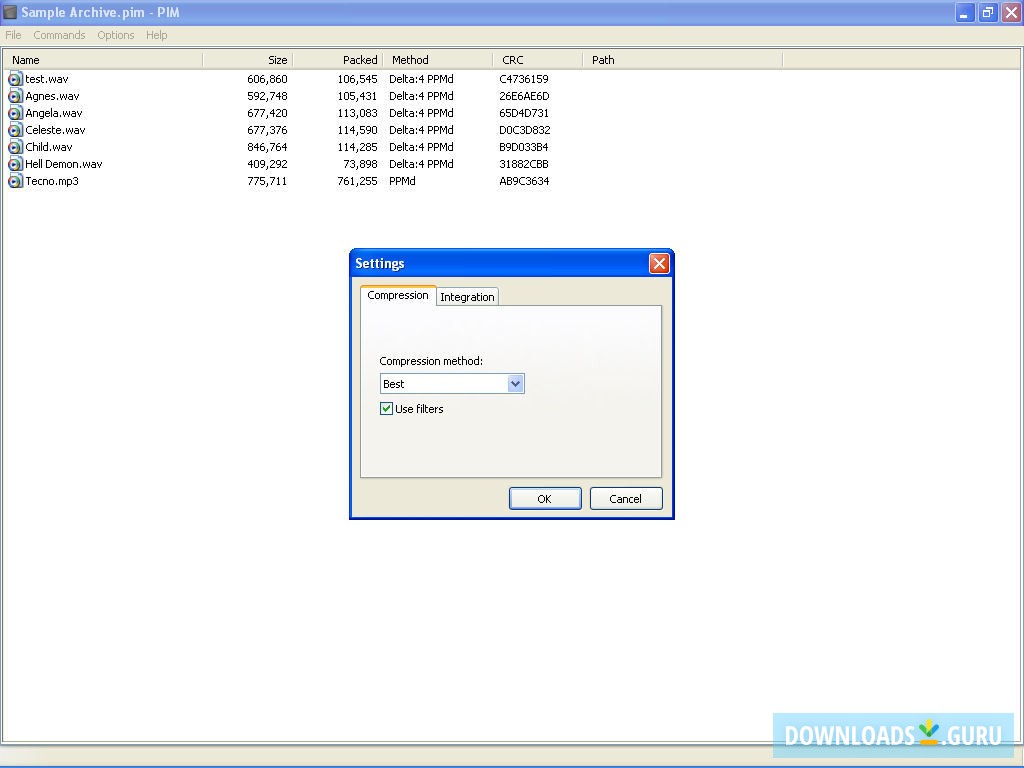Select the Child.wav file name
1024x768 pixels.
point(49,147)
